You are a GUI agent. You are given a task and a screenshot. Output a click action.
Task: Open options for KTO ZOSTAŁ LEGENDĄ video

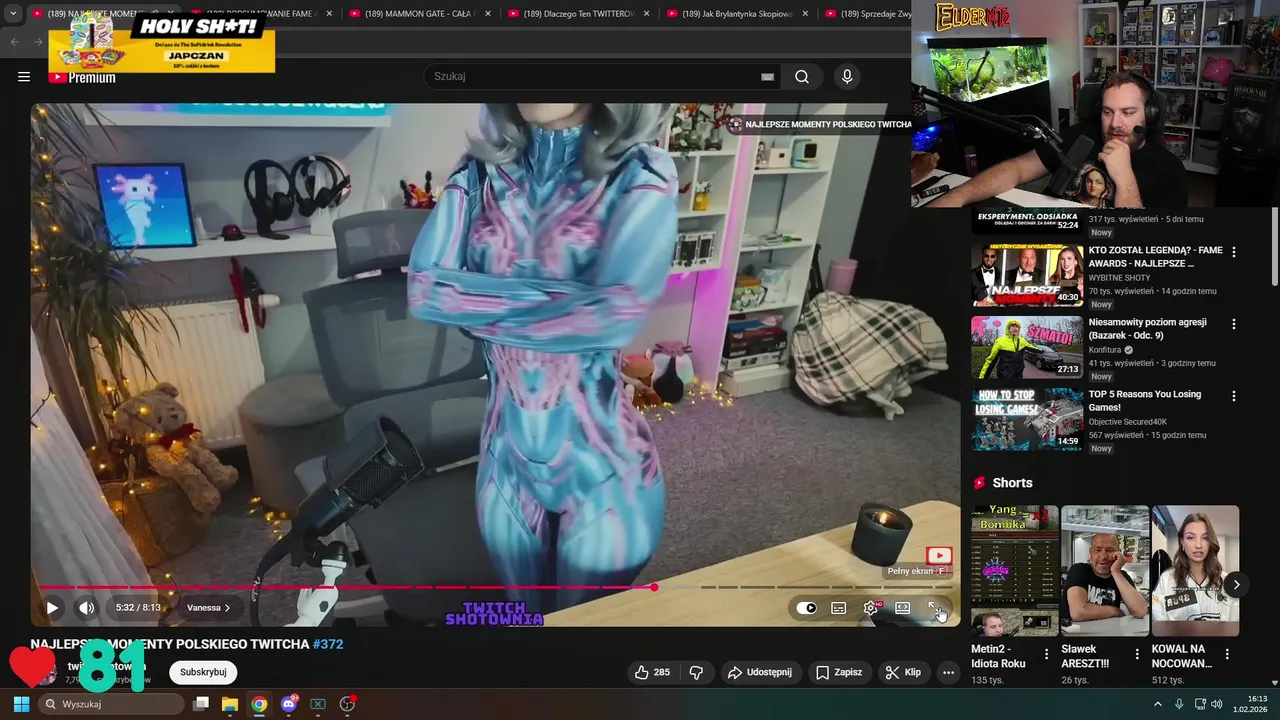coord(1233,252)
